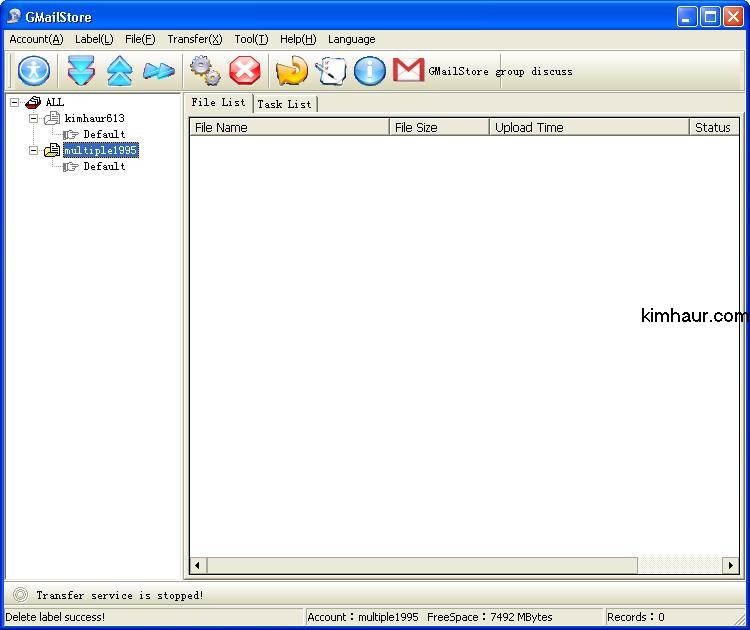Click the blue account person icon

click(34, 71)
